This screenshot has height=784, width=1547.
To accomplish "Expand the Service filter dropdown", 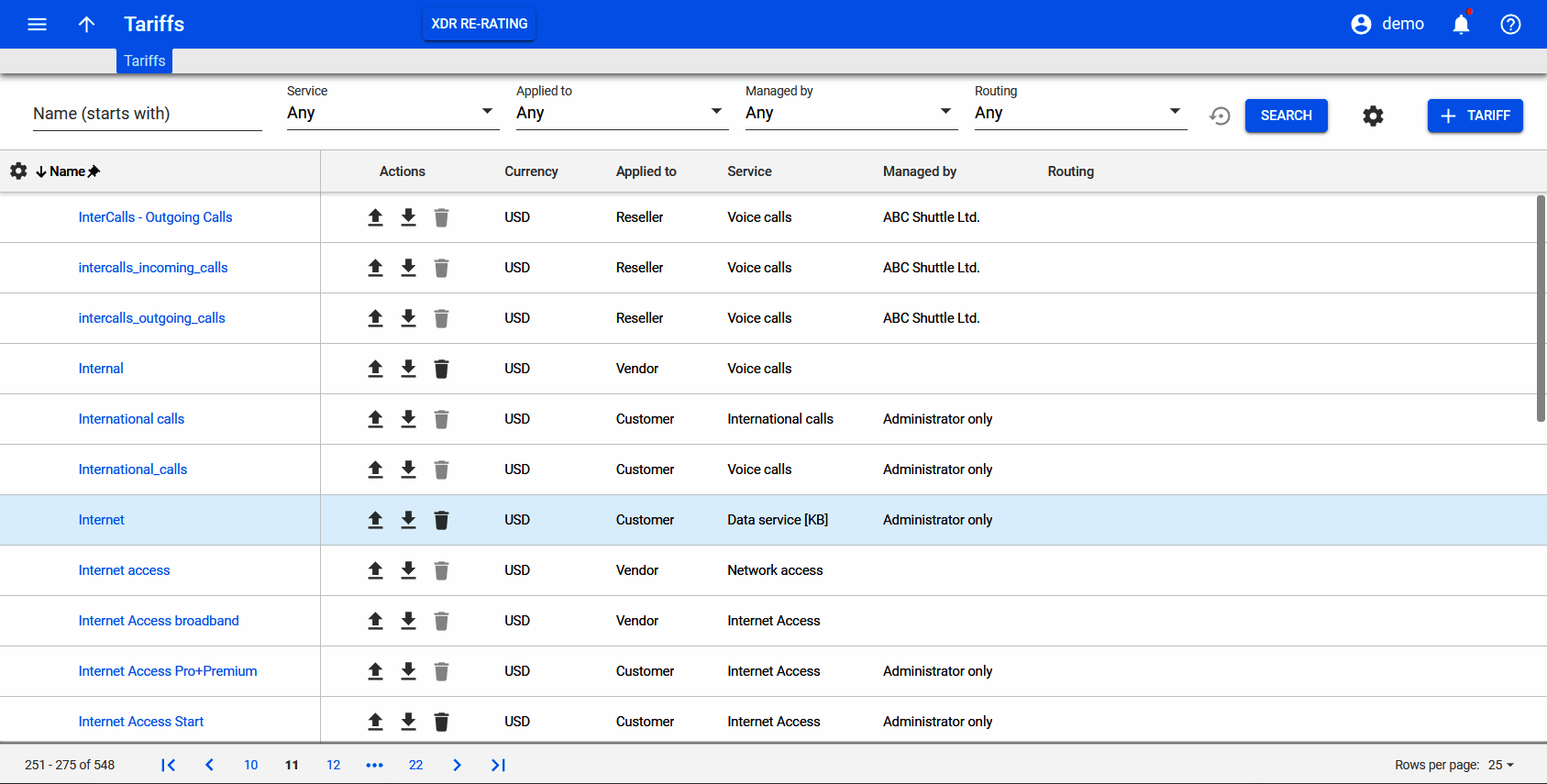I will tap(392, 113).
